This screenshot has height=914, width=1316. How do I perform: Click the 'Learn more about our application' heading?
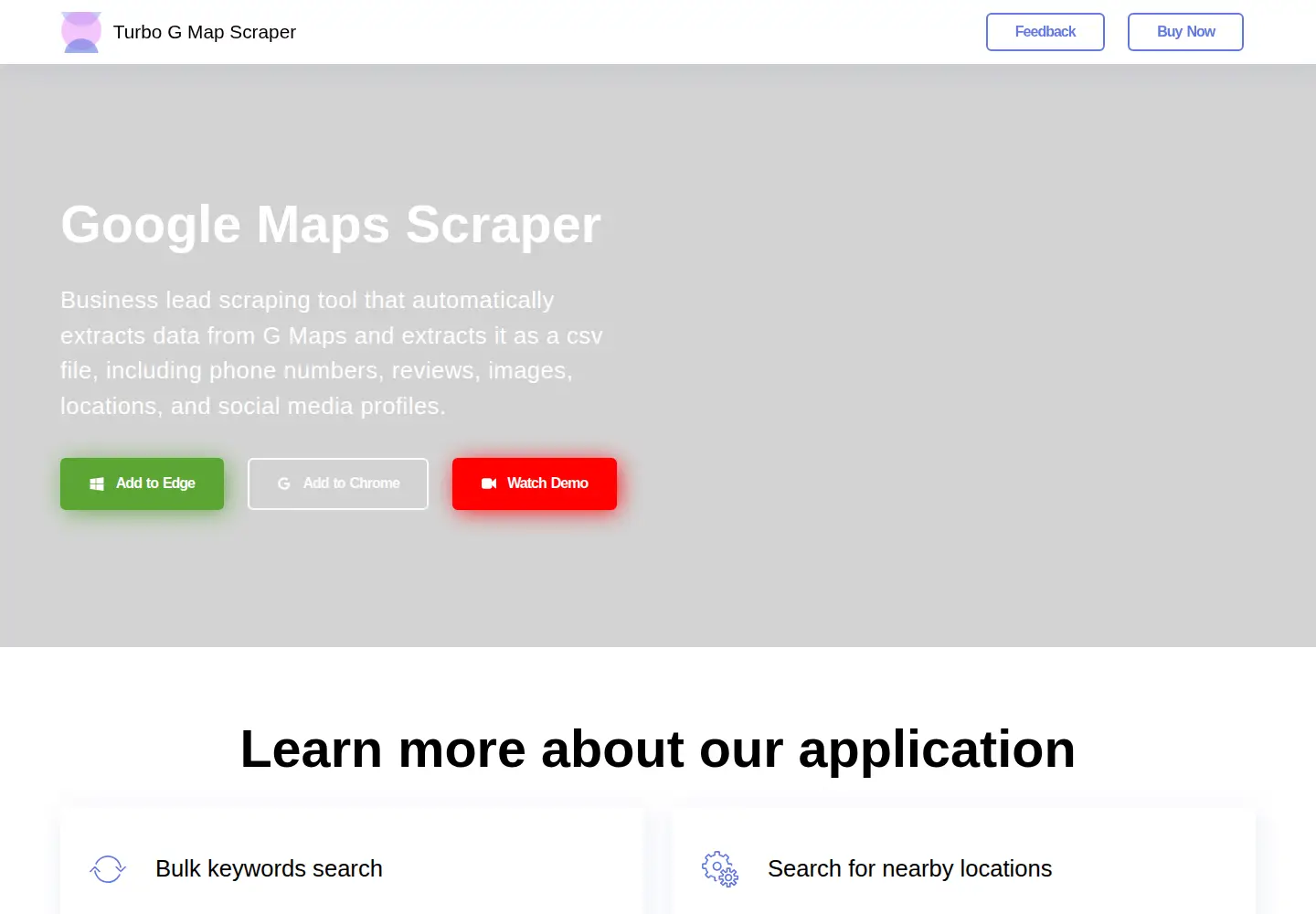pos(658,749)
